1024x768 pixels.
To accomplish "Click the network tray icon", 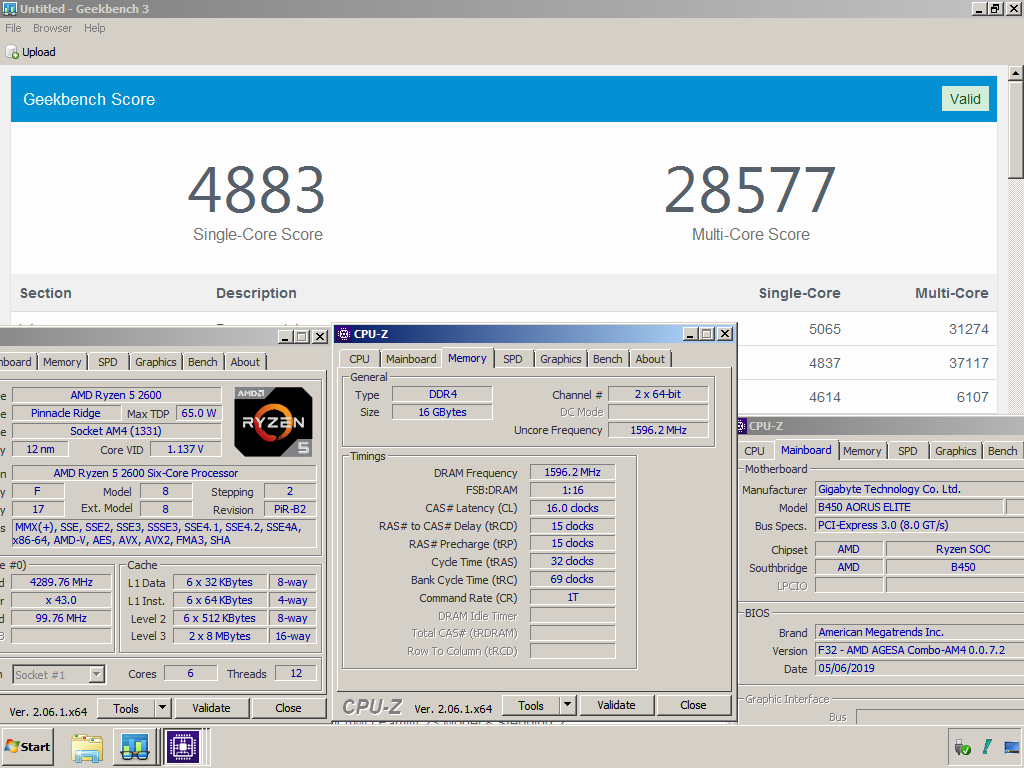I will [x=1012, y=747].
